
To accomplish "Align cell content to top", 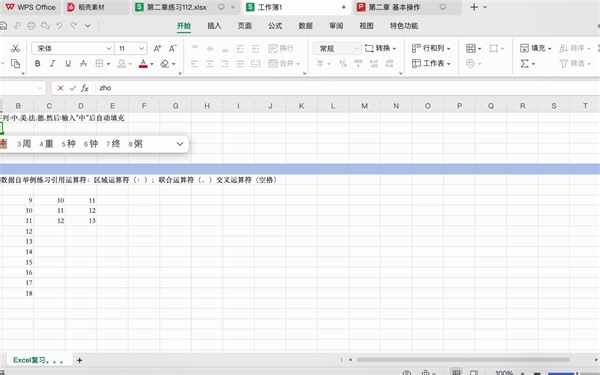I will [195, 48].
